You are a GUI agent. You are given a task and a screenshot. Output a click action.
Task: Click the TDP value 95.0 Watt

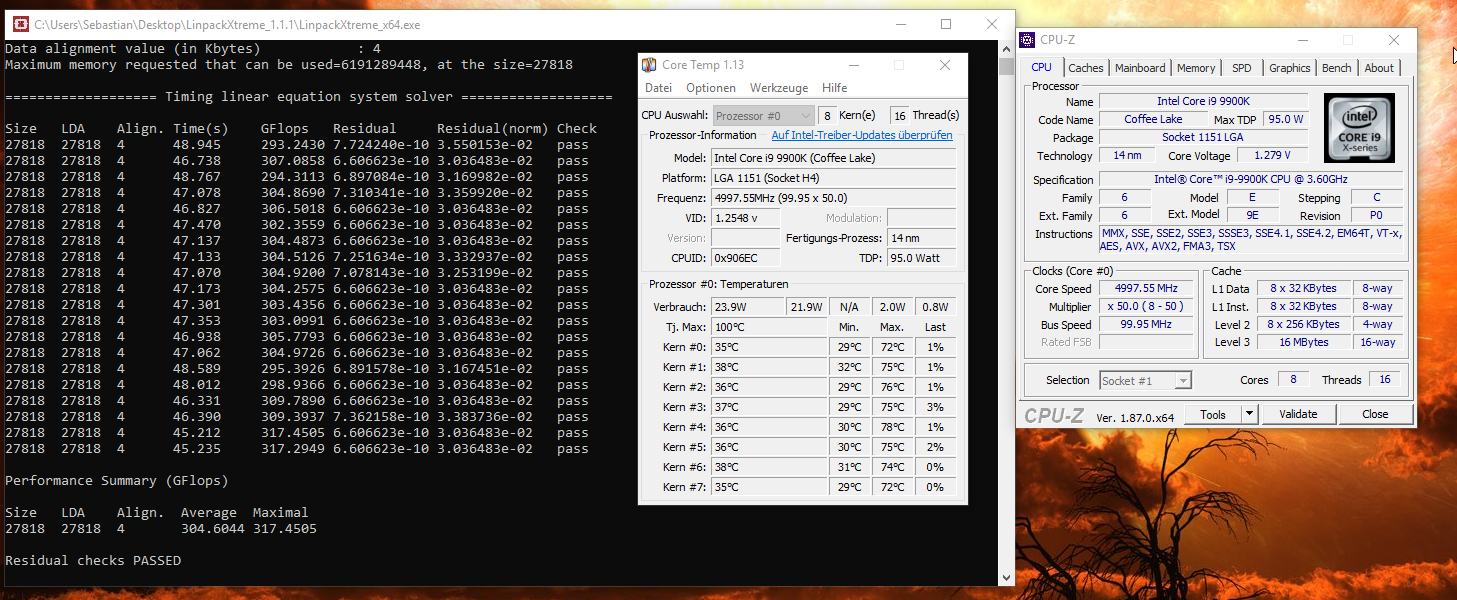921,258
